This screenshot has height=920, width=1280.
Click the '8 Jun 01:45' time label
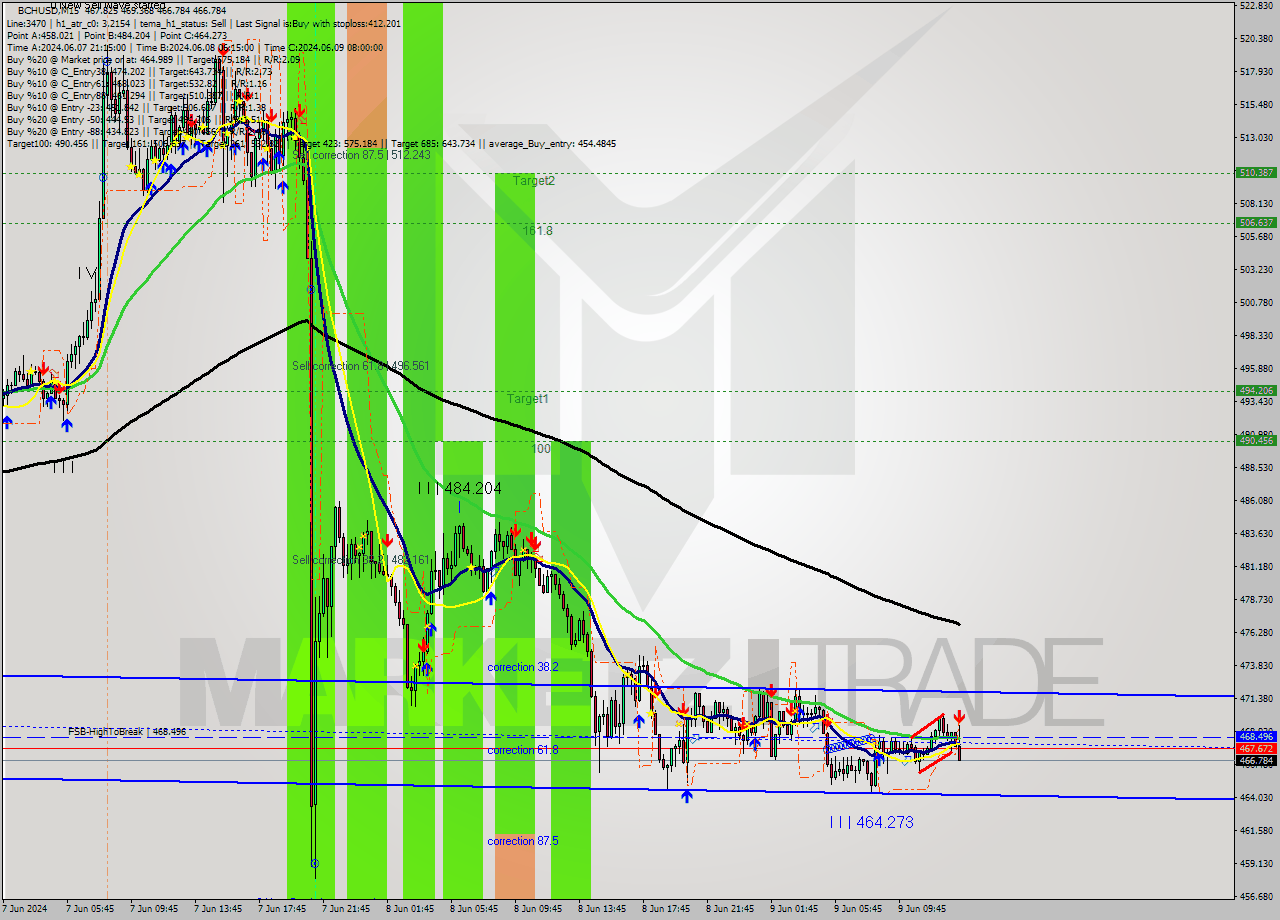coord(408,909)
